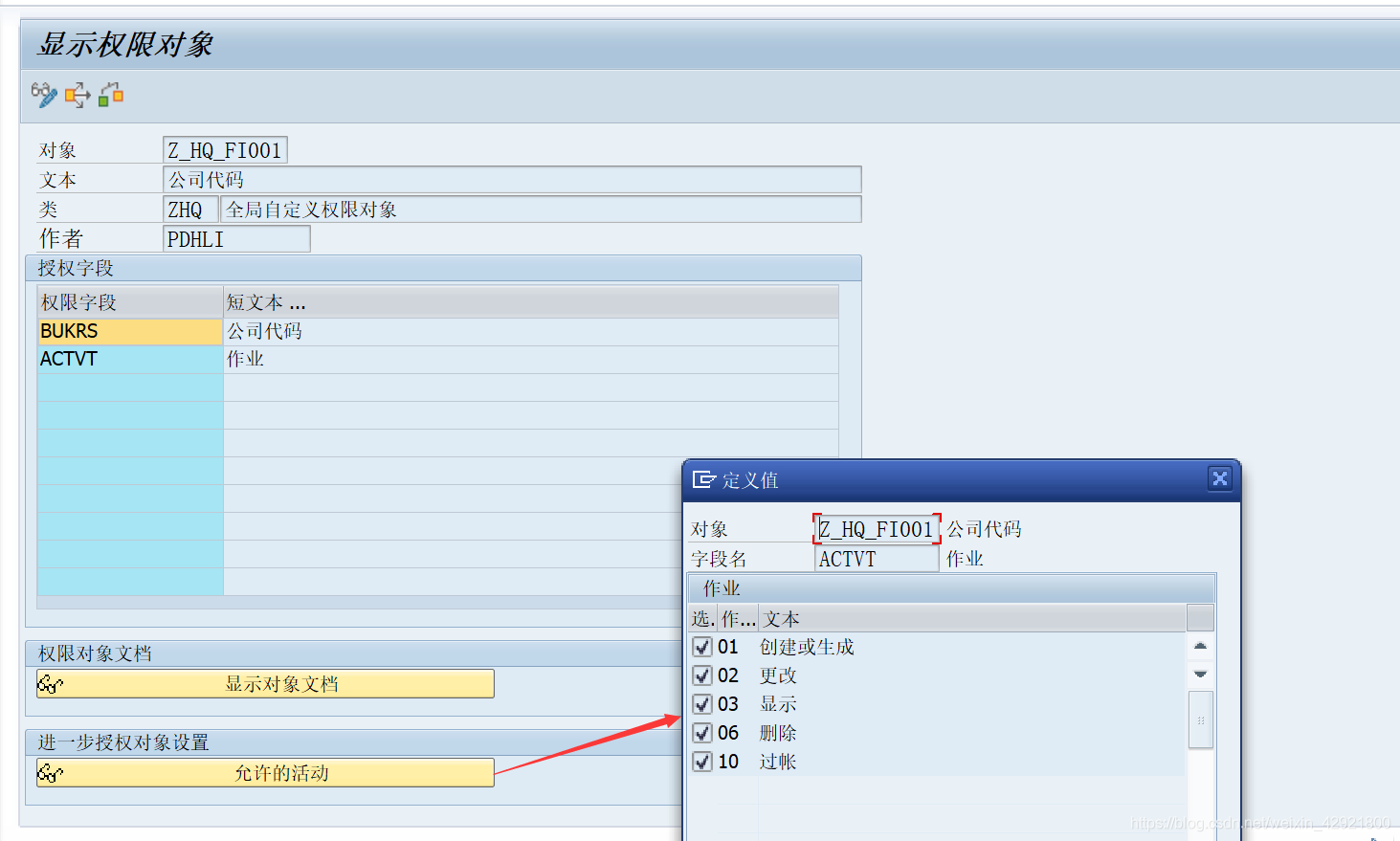Click the 文本 column header in dialog
Image resolution: width=1400 pixels, height=841 pixels.
tap(972, 619)
